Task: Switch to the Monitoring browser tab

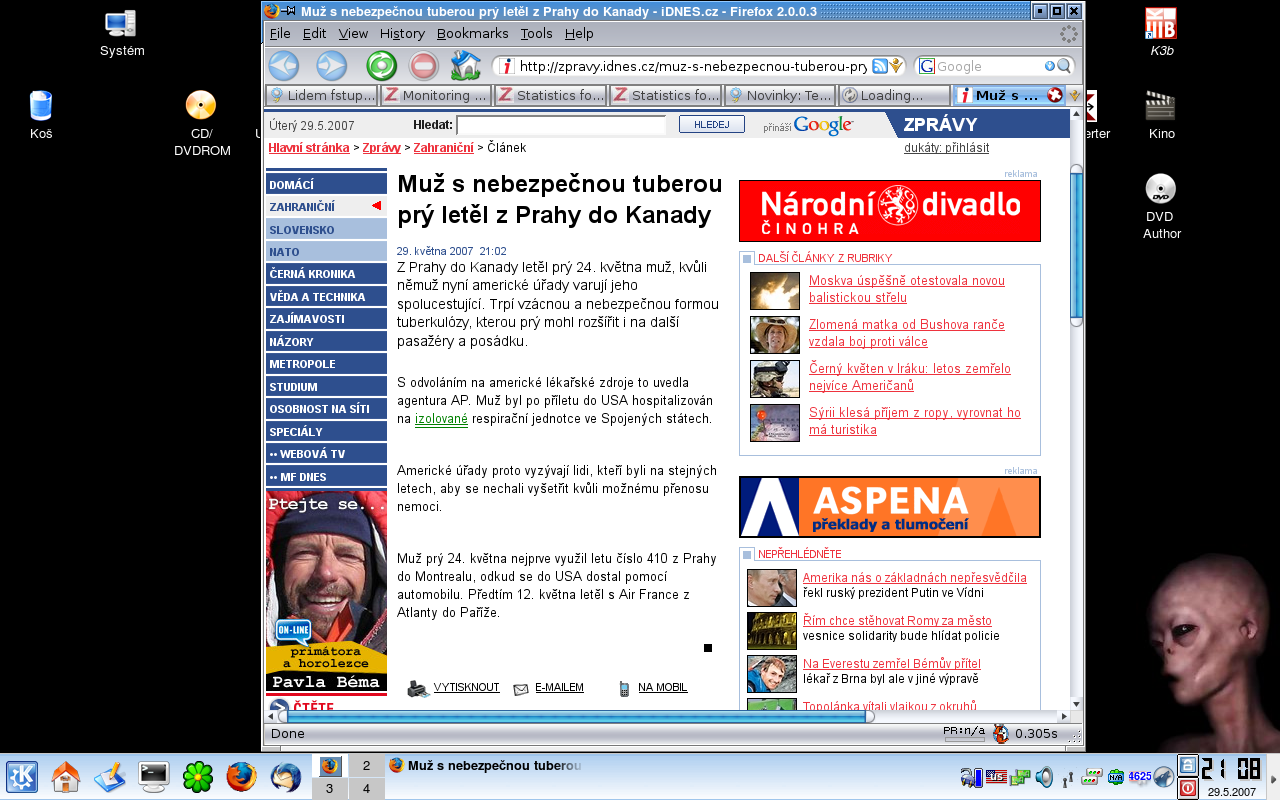Action: 435,95
